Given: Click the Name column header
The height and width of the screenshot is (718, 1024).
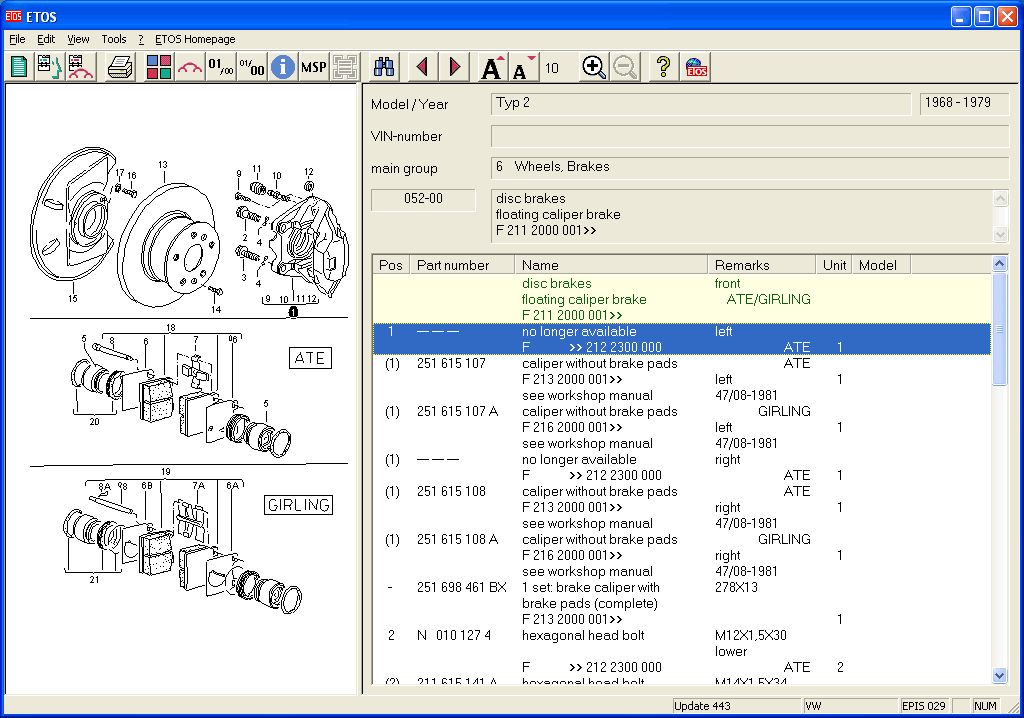Looking at the screenshot, I should [611, 265].
